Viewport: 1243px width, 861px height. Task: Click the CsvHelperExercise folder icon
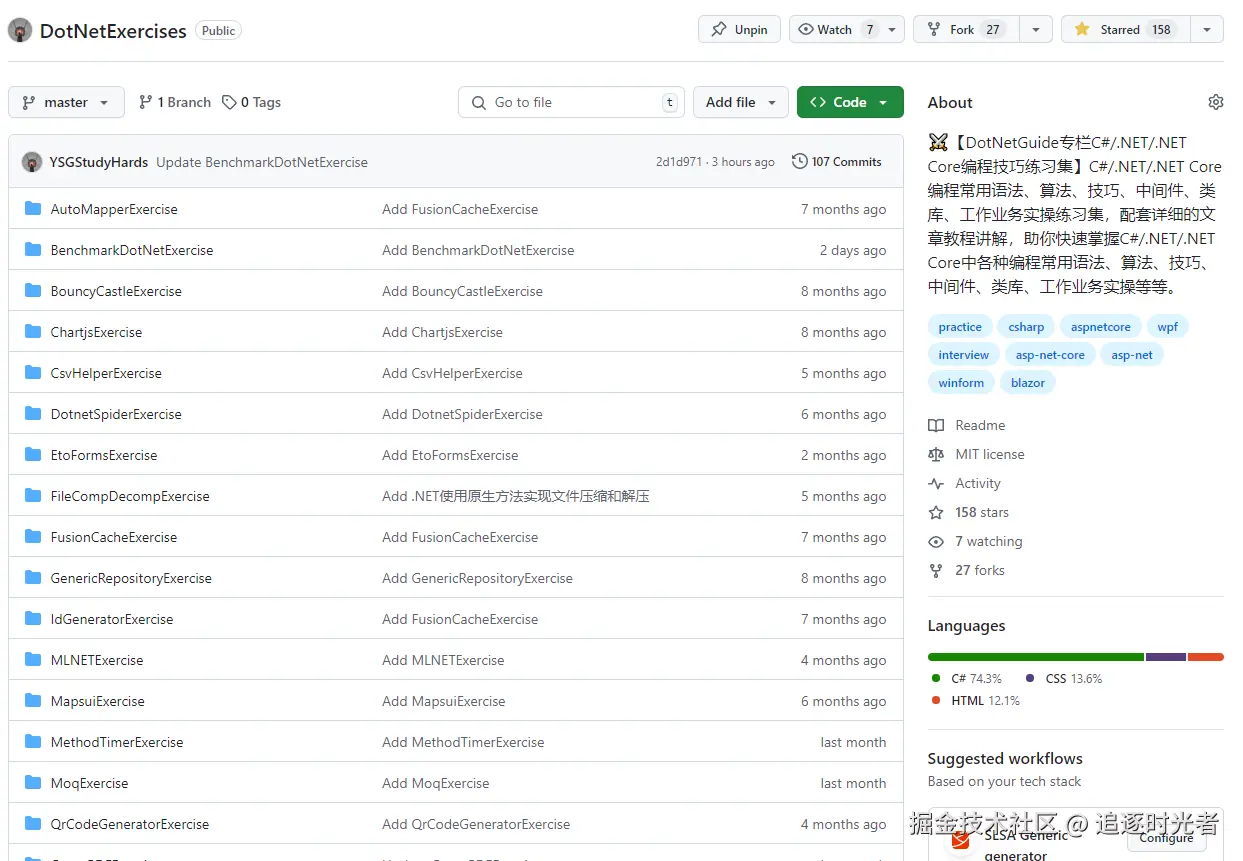pos(33,373)
